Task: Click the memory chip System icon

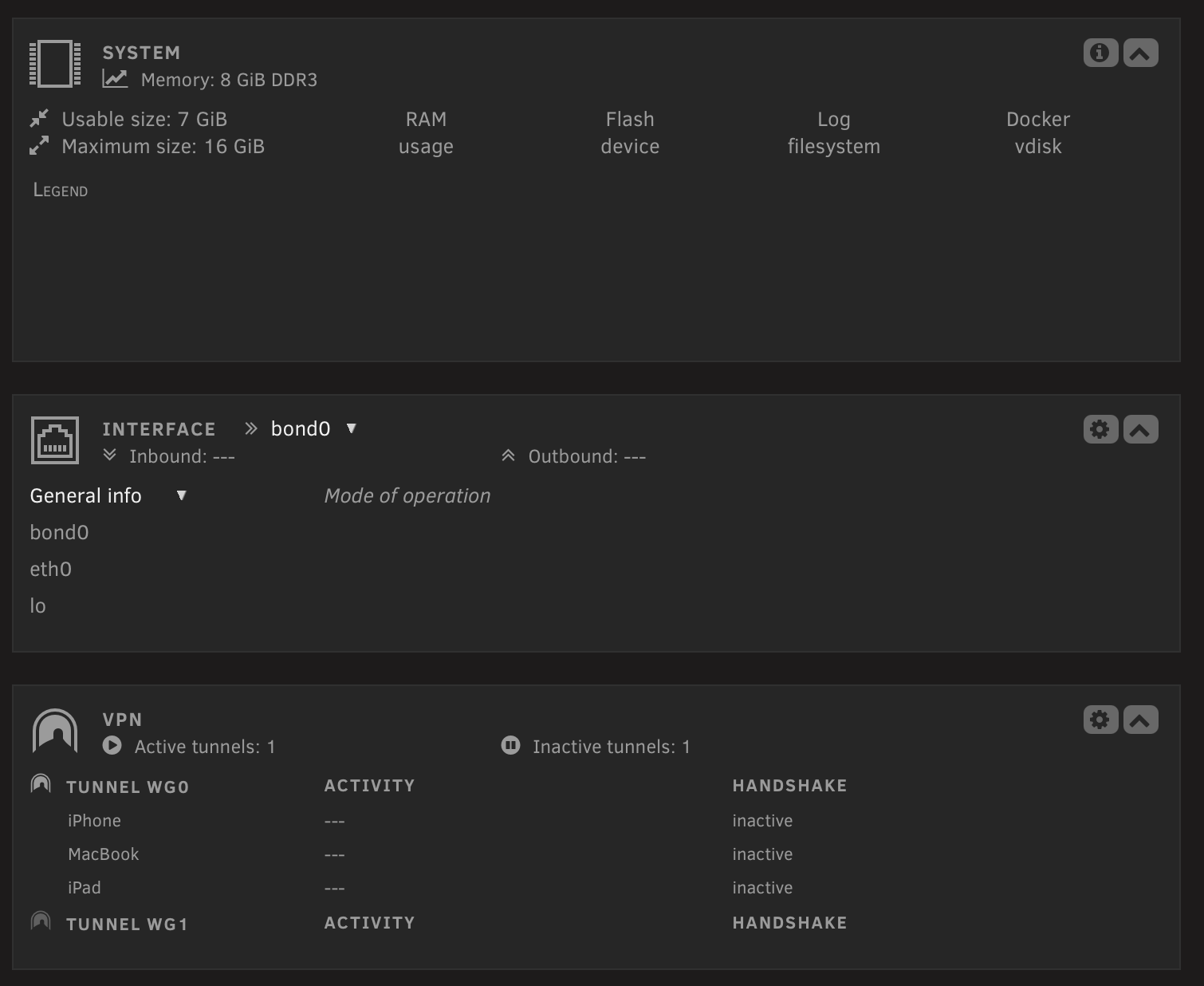Action: click(55, 64)
